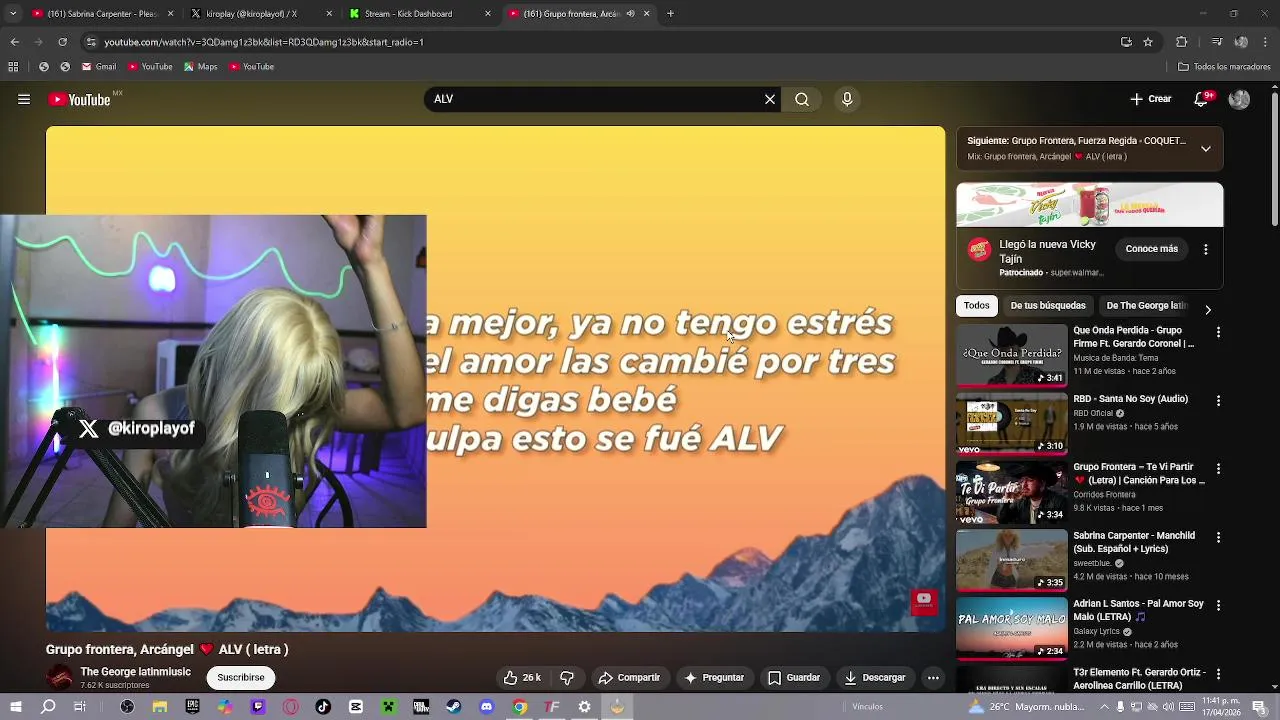Open the apps grid in bookmarks bar
Image resolution: width=1280 pixels, height=720 pixels.
[x=13, y=67]
